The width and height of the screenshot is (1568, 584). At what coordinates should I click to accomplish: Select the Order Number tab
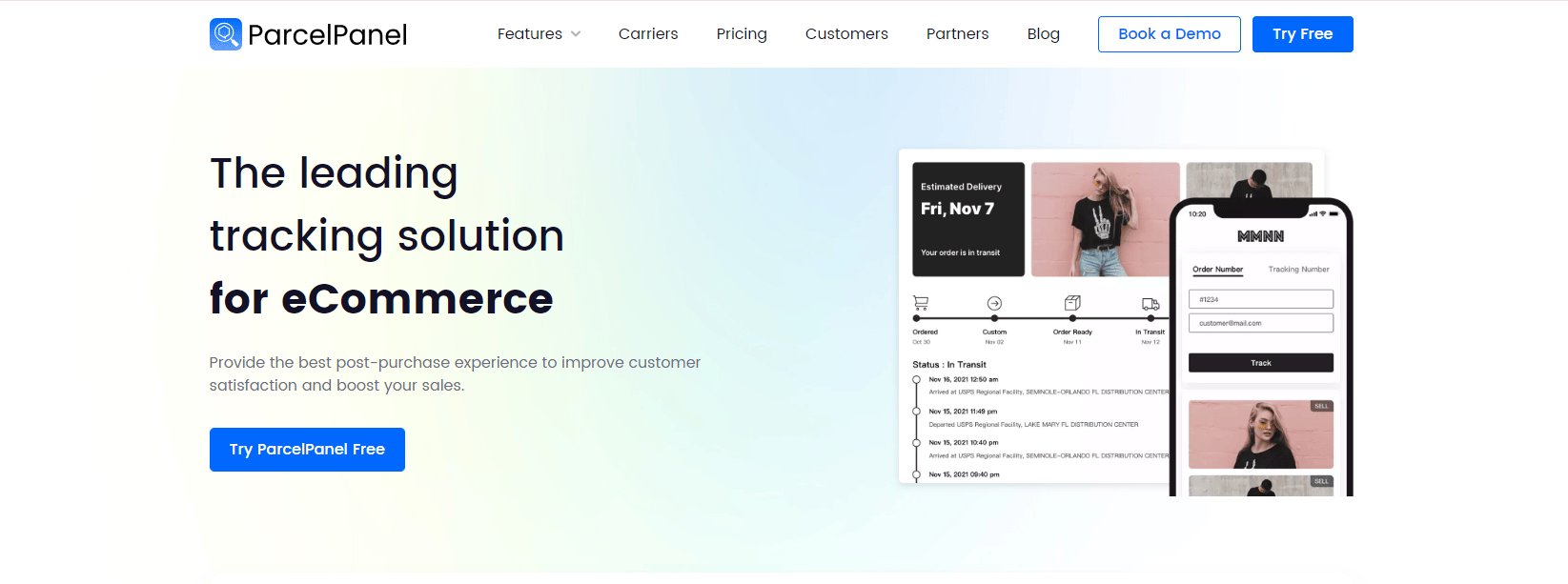pos(1217,270)
